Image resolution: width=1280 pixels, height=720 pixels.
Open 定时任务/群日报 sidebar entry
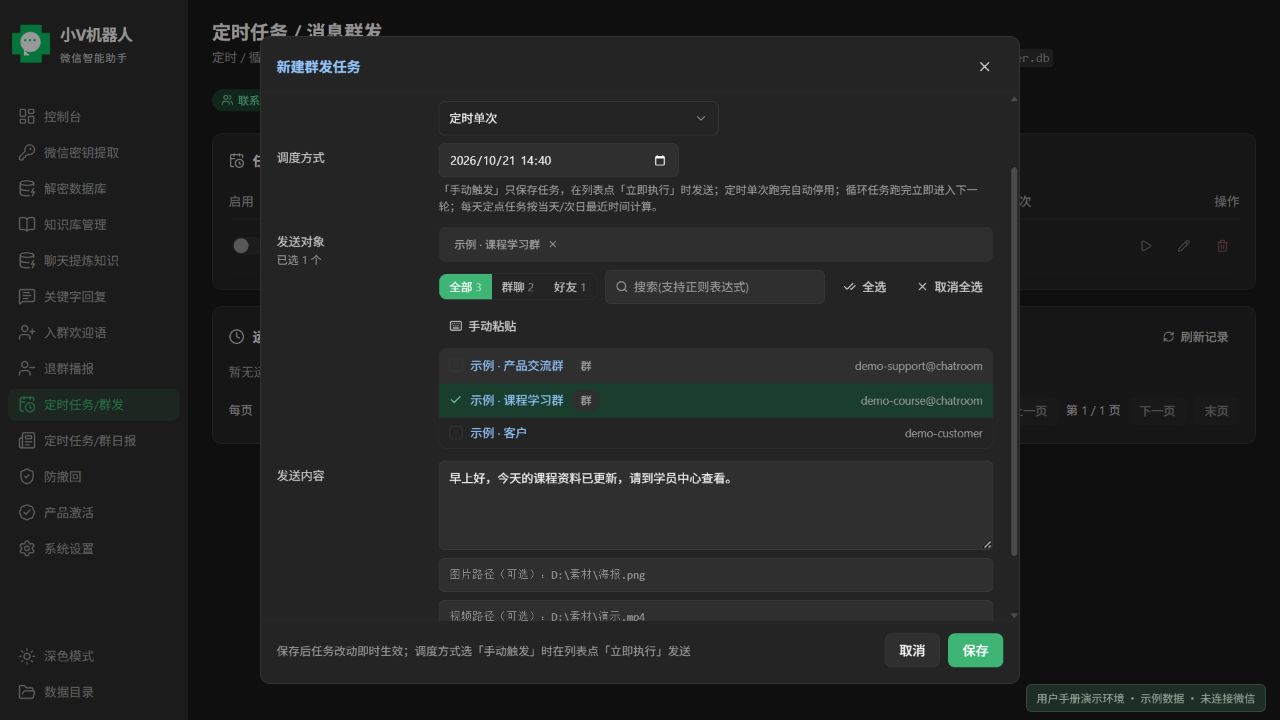tap(93, 441)
